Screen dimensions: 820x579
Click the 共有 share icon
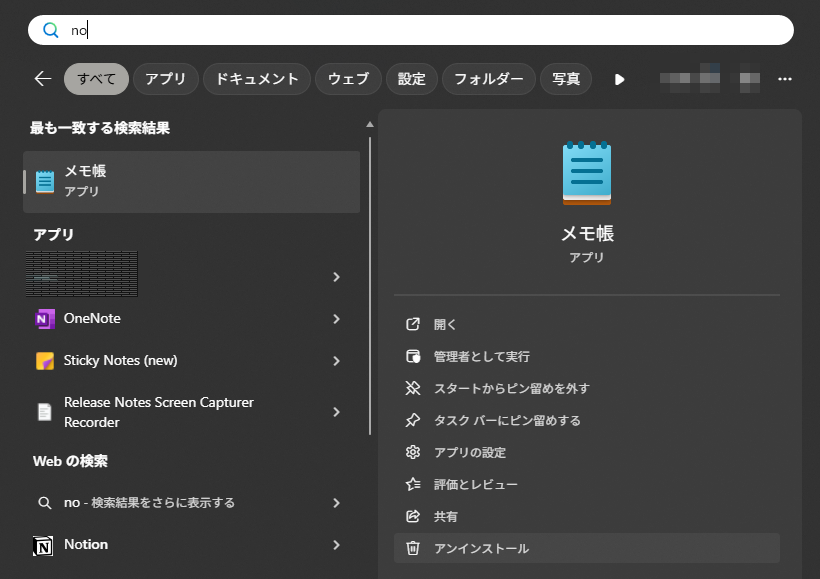coord(412,516)
